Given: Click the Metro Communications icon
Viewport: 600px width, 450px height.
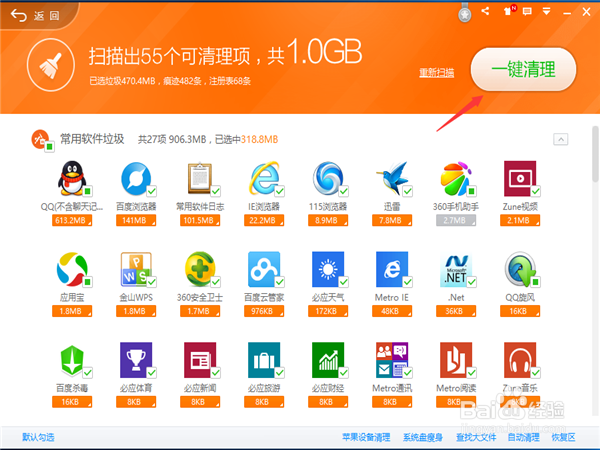Looking at the screenshot, I should click(392, 360).
